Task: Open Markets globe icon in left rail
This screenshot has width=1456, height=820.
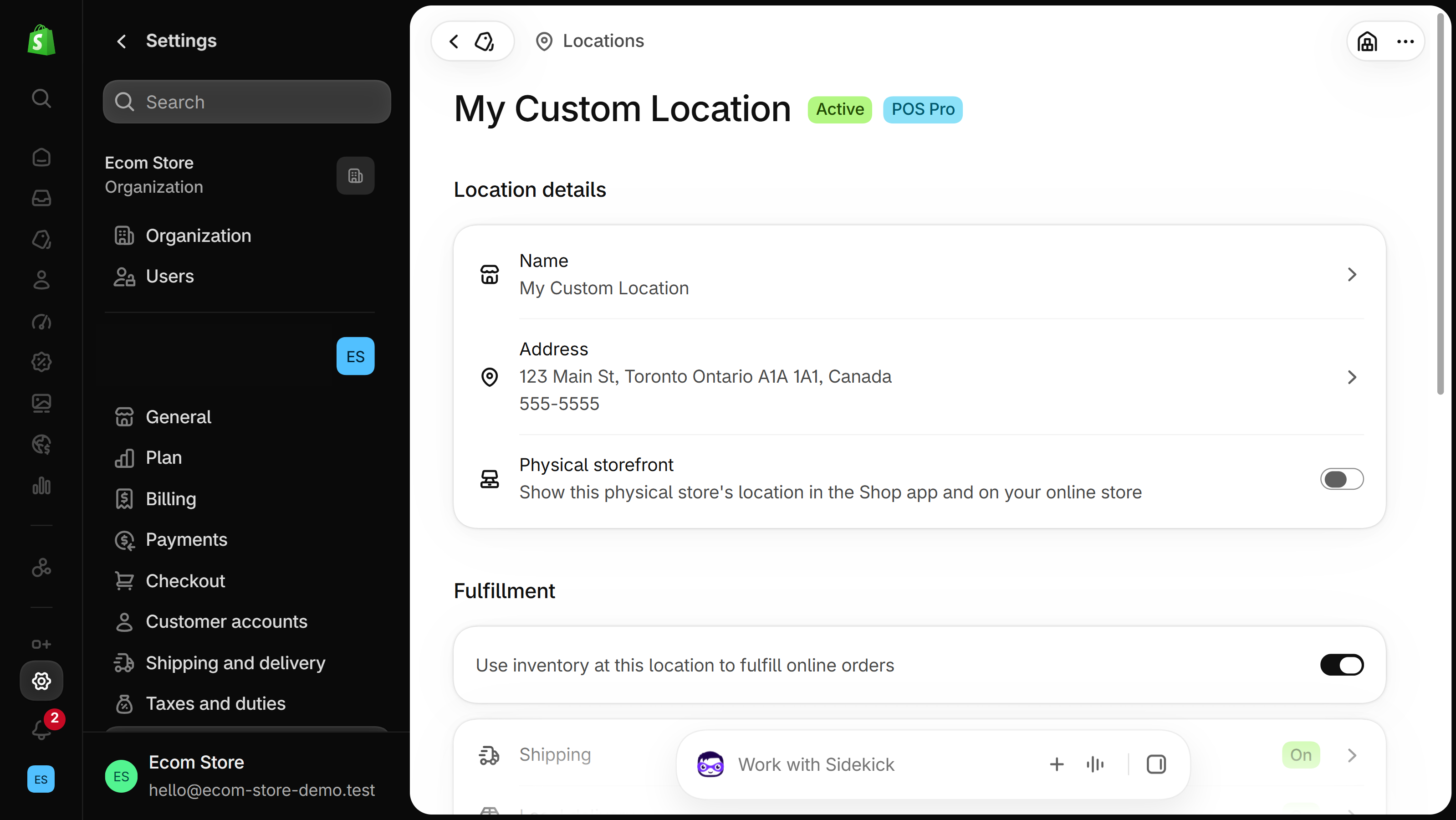Action: click(x=41, y=445)
